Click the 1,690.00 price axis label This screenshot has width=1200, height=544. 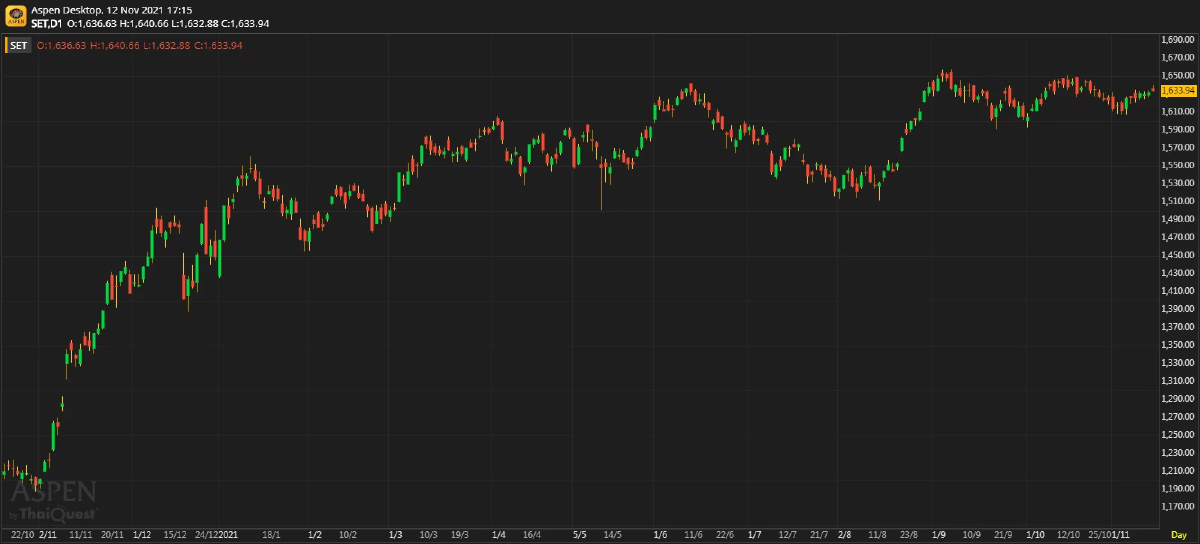click(x=1179, y=39)
